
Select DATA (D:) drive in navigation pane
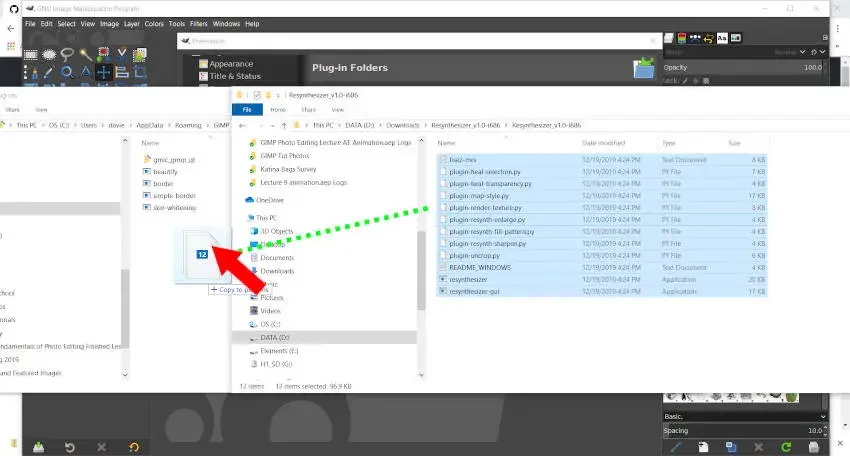tap(275, 337)
